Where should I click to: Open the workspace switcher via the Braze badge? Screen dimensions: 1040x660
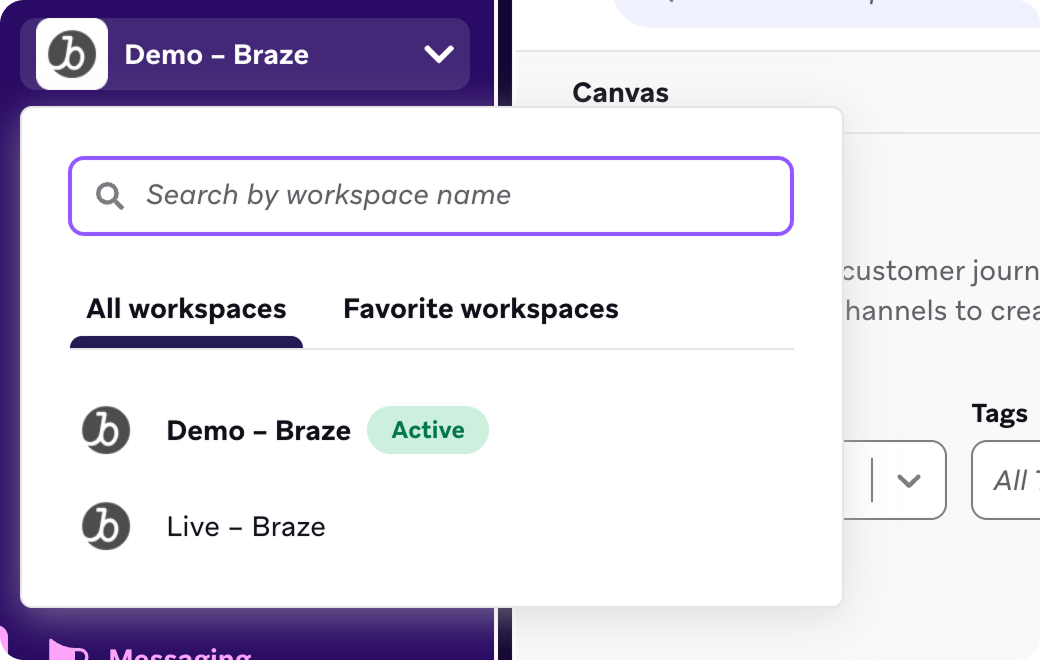[69, 54]
